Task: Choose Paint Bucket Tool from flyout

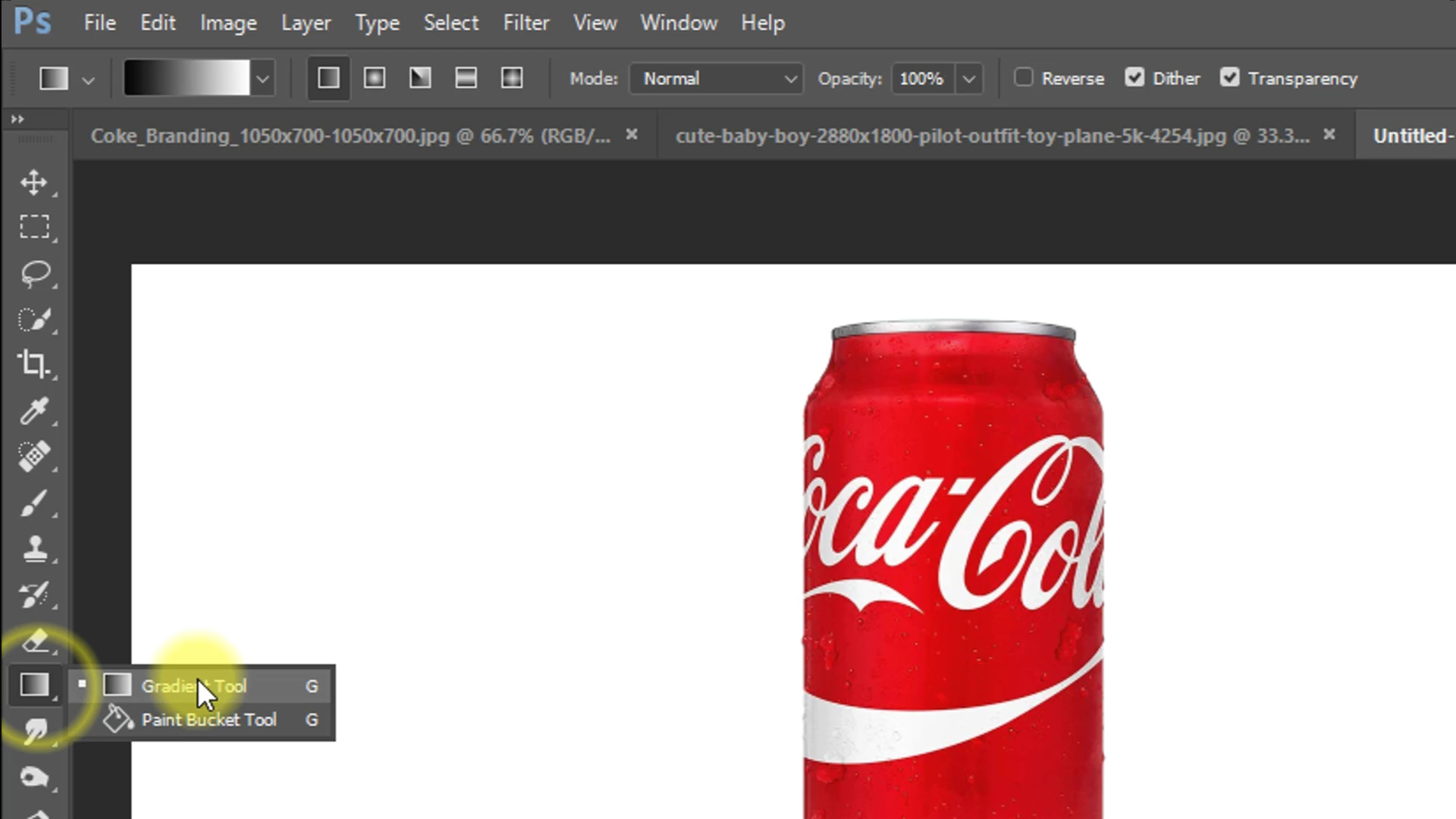Action: coord(209,720)
